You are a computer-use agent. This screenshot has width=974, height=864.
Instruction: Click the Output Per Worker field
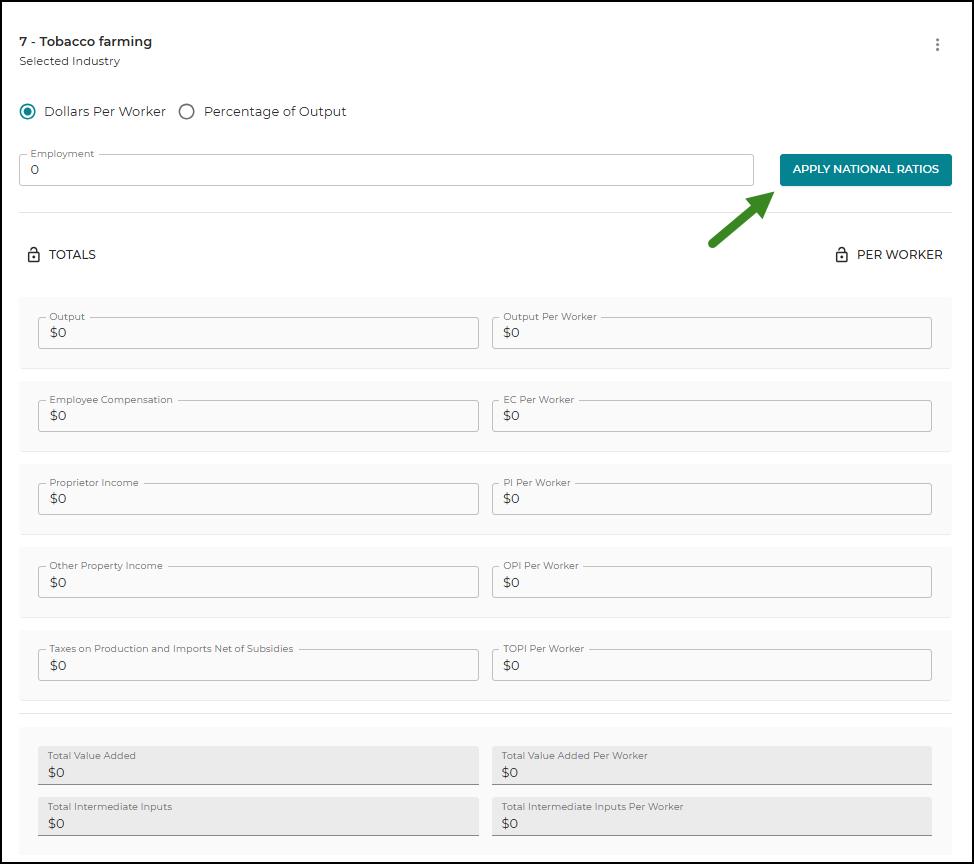tap(712, 333)
